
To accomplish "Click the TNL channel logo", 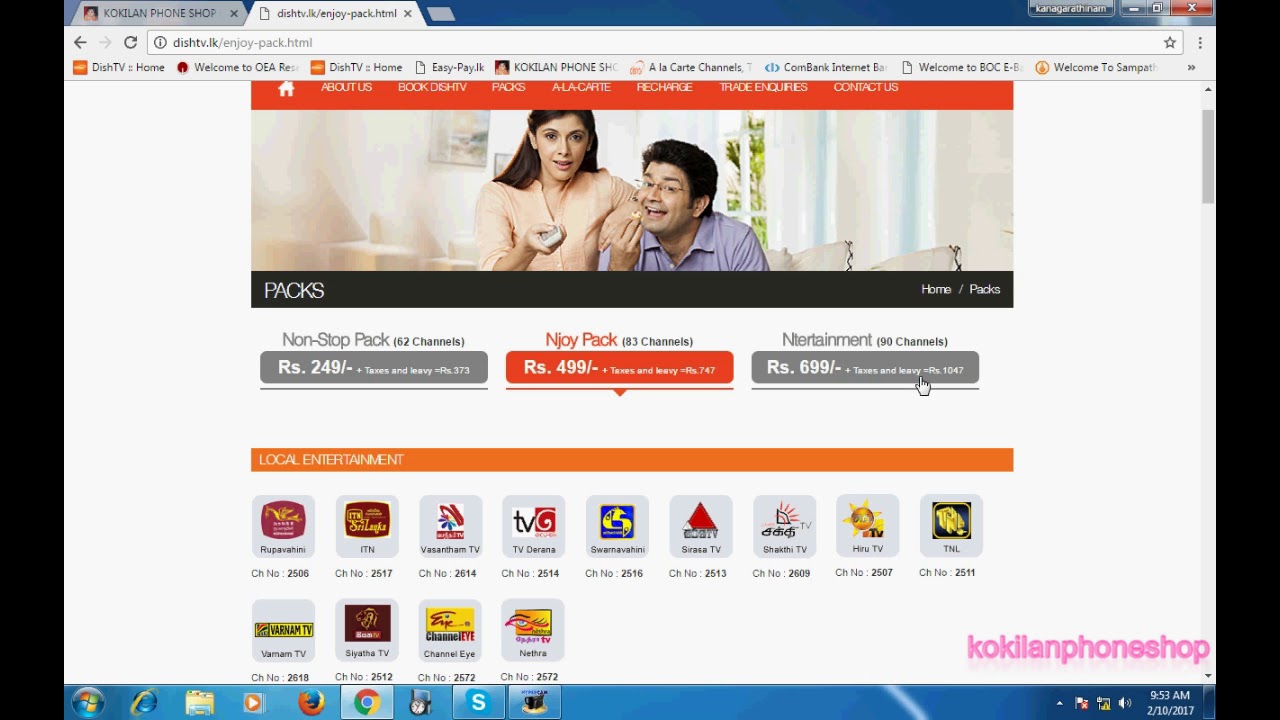I will click(x=951, y=521).
